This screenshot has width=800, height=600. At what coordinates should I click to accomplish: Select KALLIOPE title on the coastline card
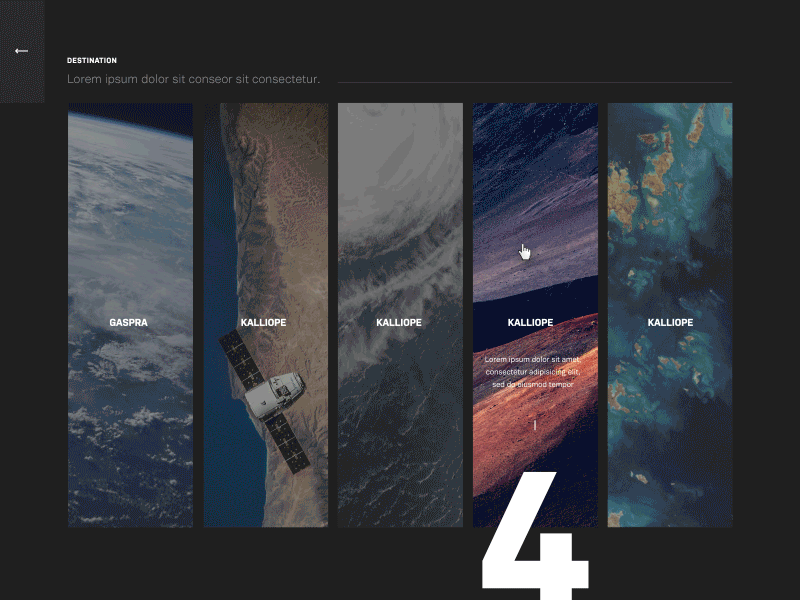(x=263, y=322)
